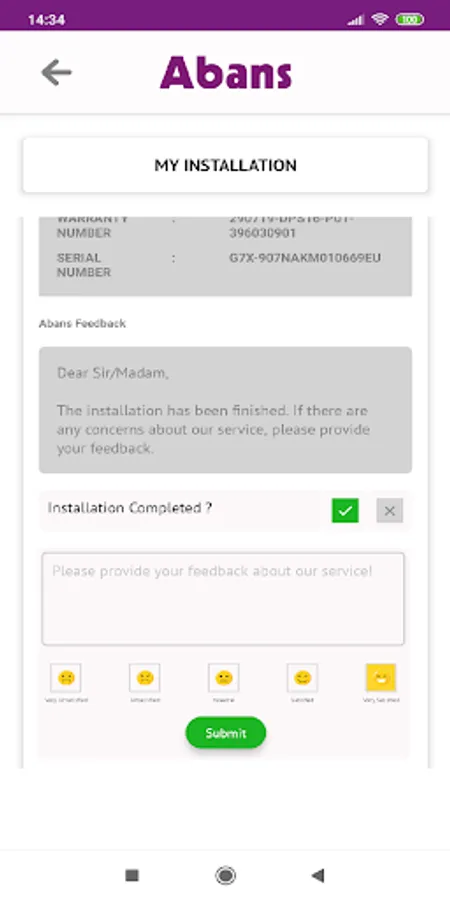Tap the Abans logo
This screenshot has width=450, height=900.
[x=226, y=73]
